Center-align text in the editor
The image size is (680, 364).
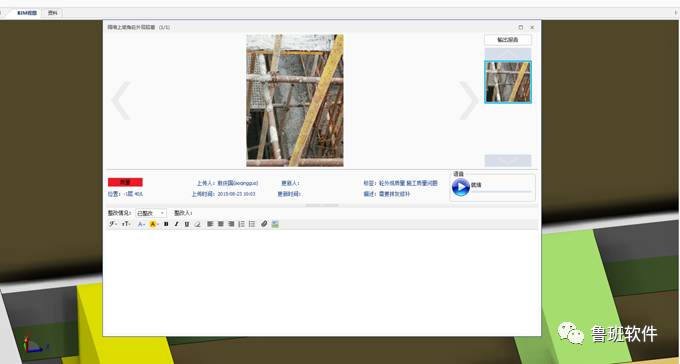pos(221,224)
